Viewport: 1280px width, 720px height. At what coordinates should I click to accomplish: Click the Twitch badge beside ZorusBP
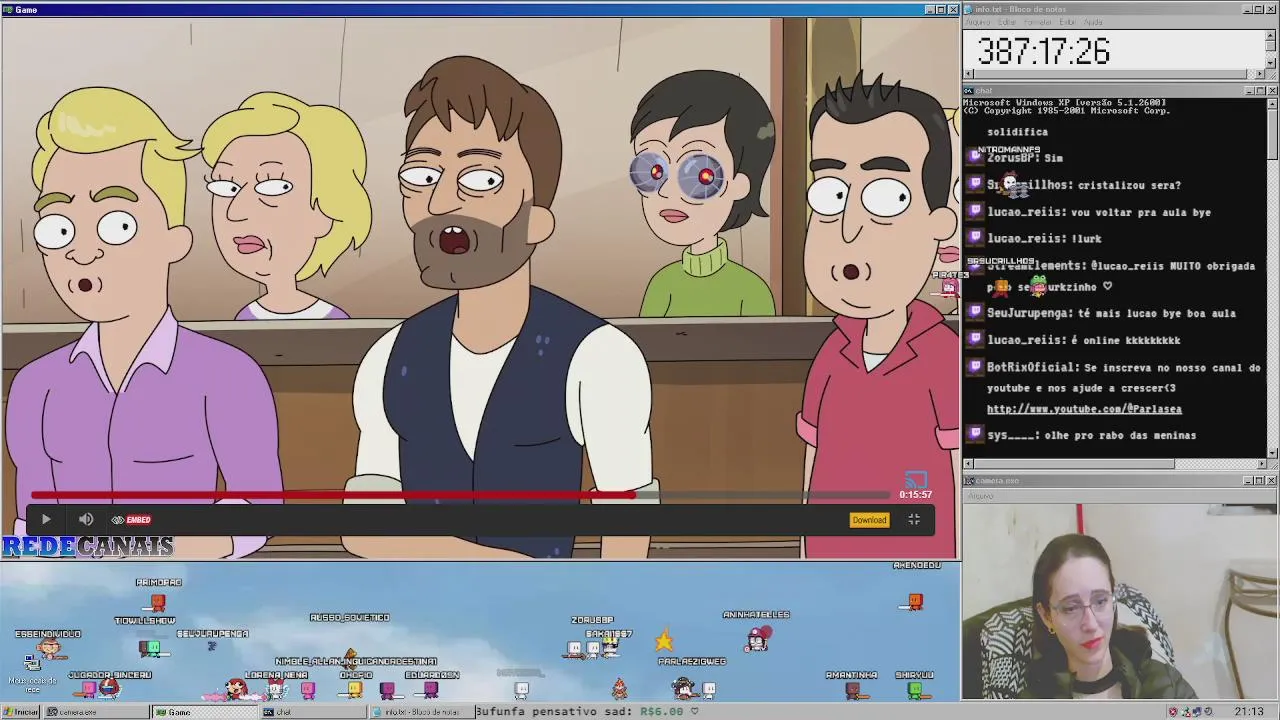[975, 157]
